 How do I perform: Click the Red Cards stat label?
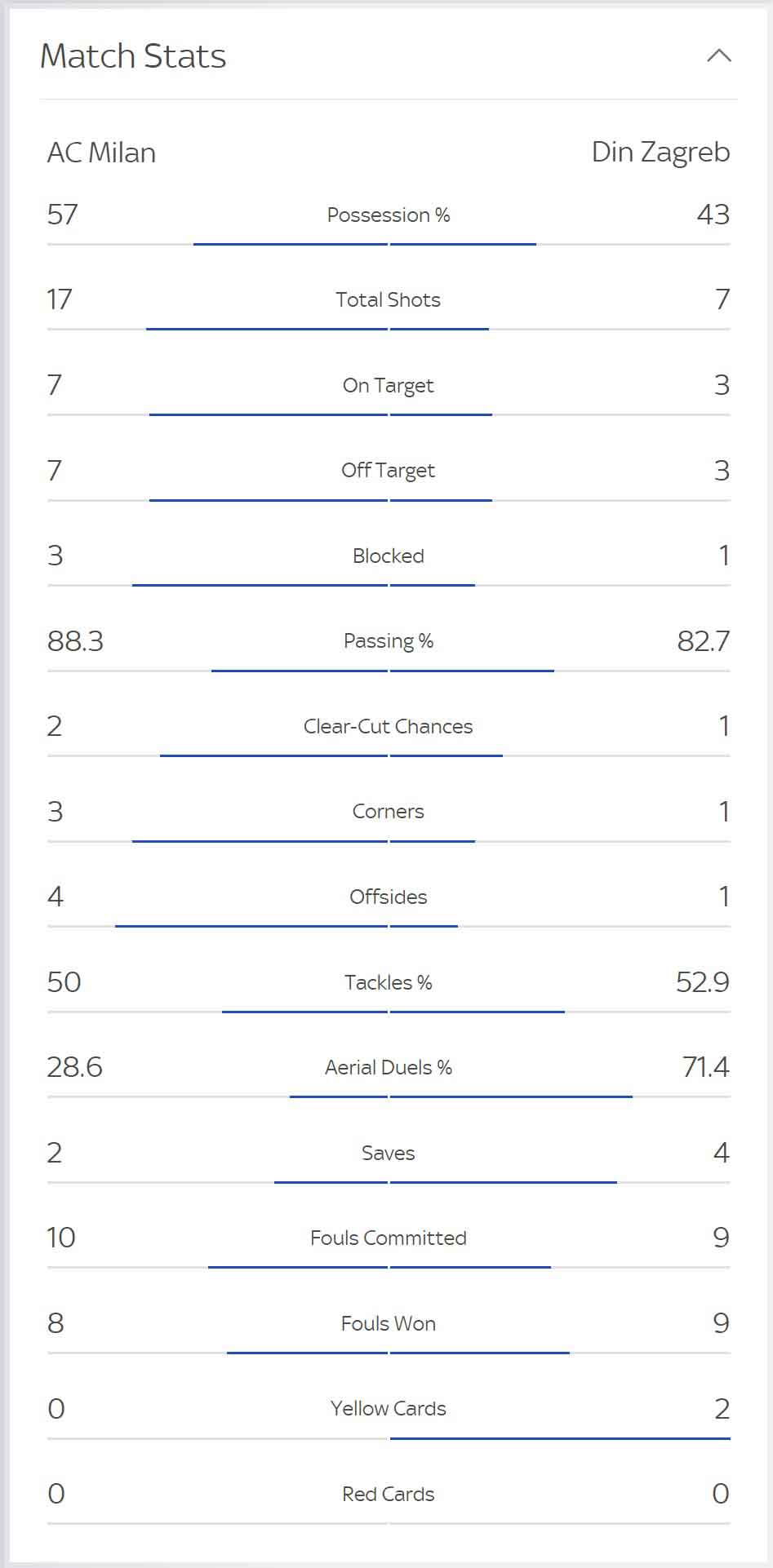click(389, 1494)
